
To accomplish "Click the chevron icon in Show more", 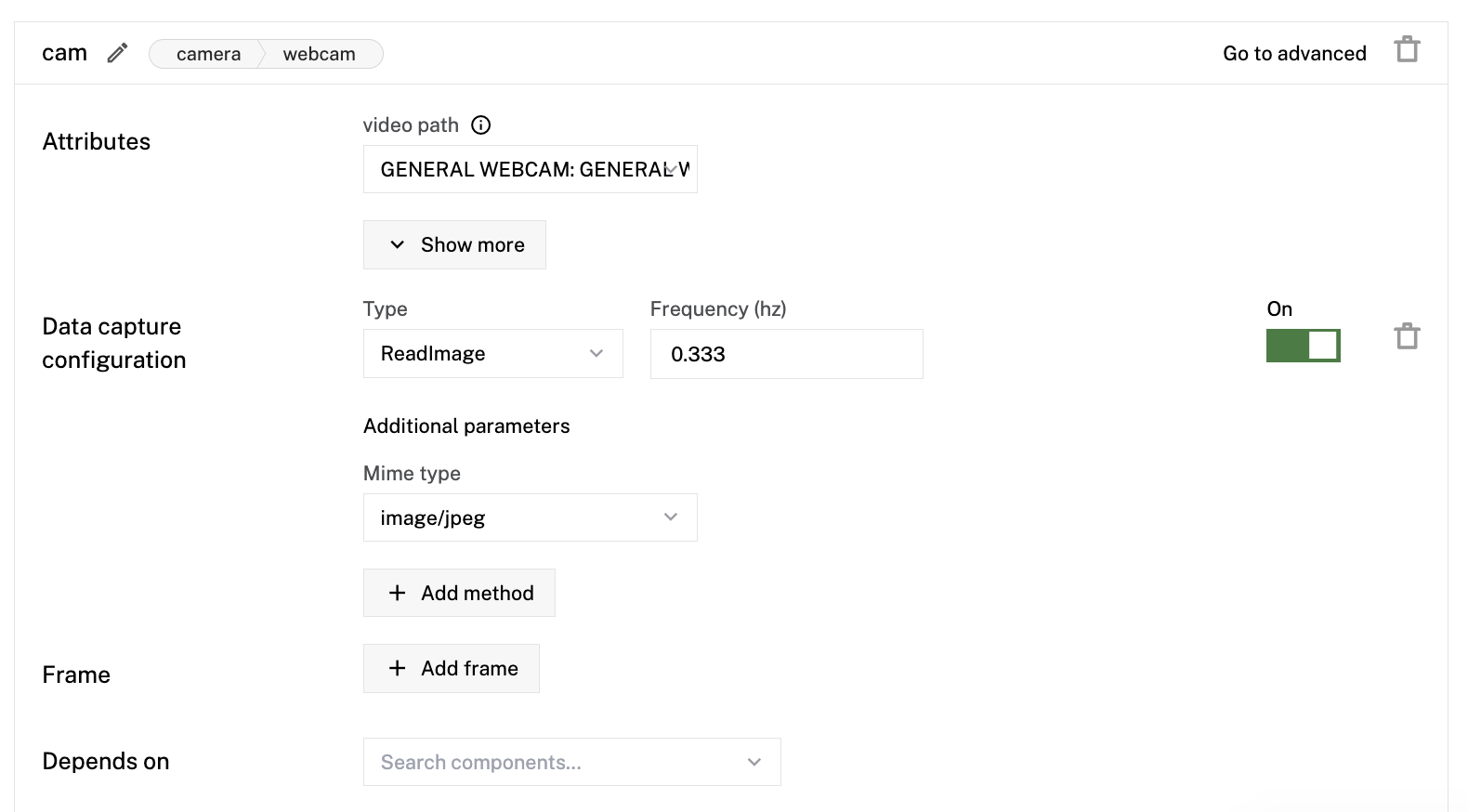I will pyautogui.click(x=398, y=245).
